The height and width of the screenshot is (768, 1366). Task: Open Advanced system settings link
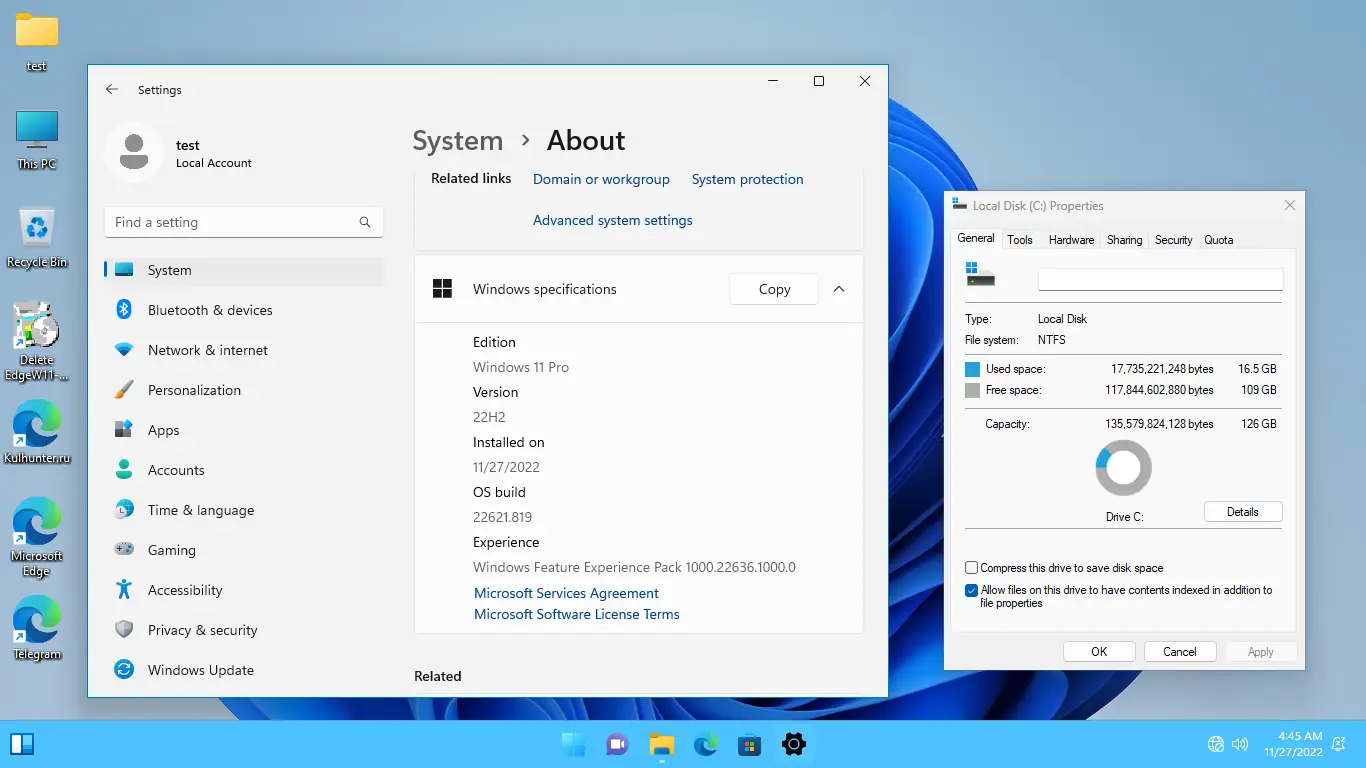(612, 220)
